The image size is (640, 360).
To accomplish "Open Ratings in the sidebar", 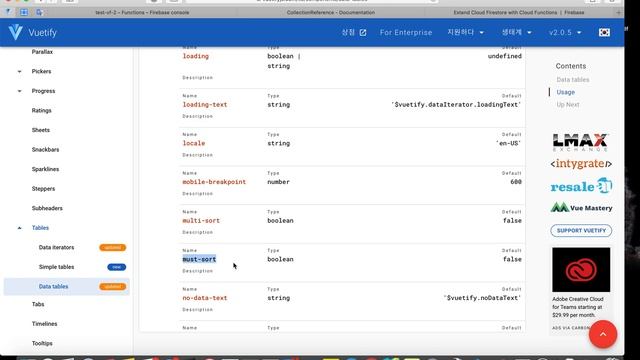I will 42,111.
